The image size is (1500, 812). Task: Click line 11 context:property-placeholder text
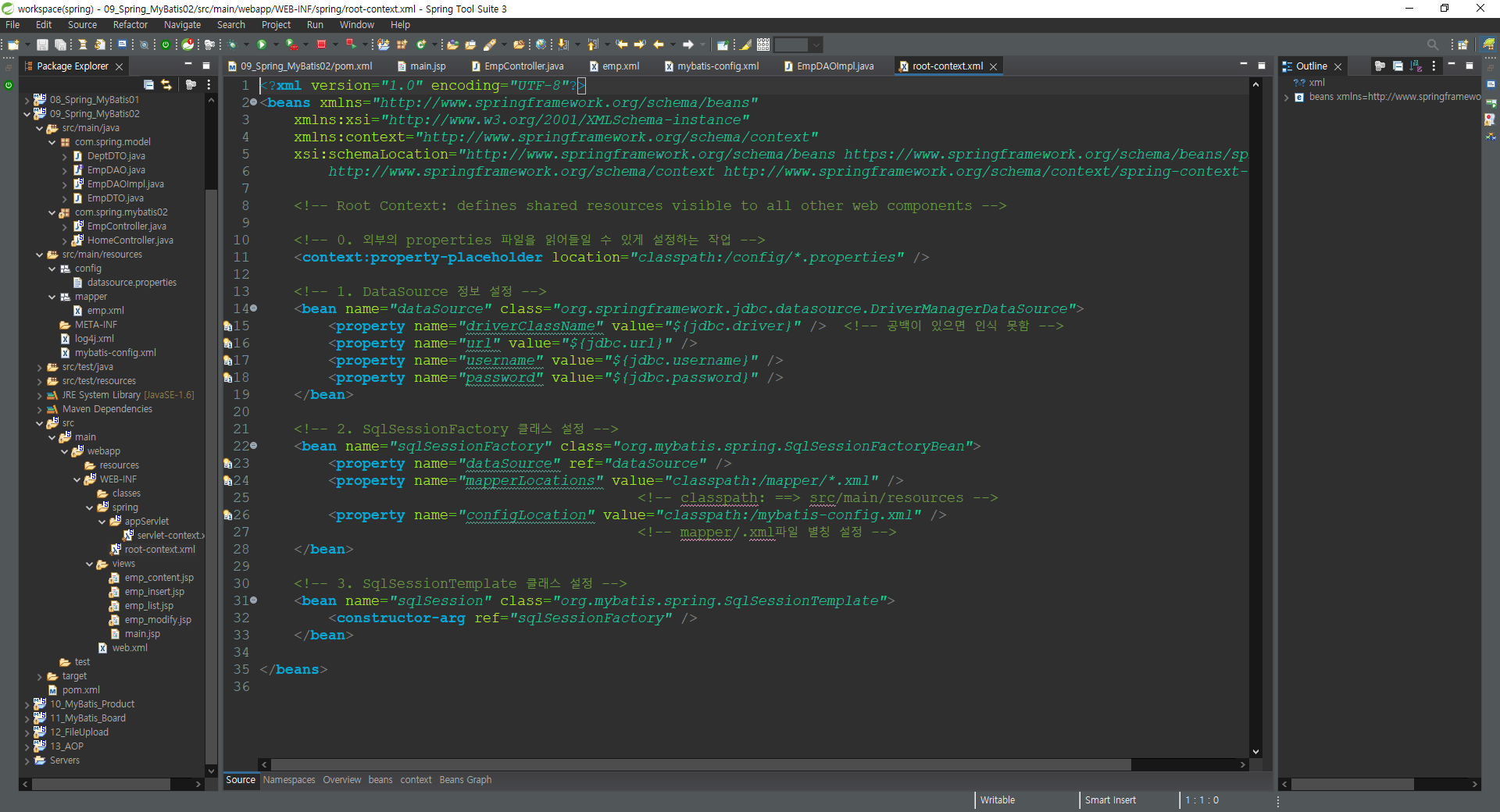[x=423, y=257]
